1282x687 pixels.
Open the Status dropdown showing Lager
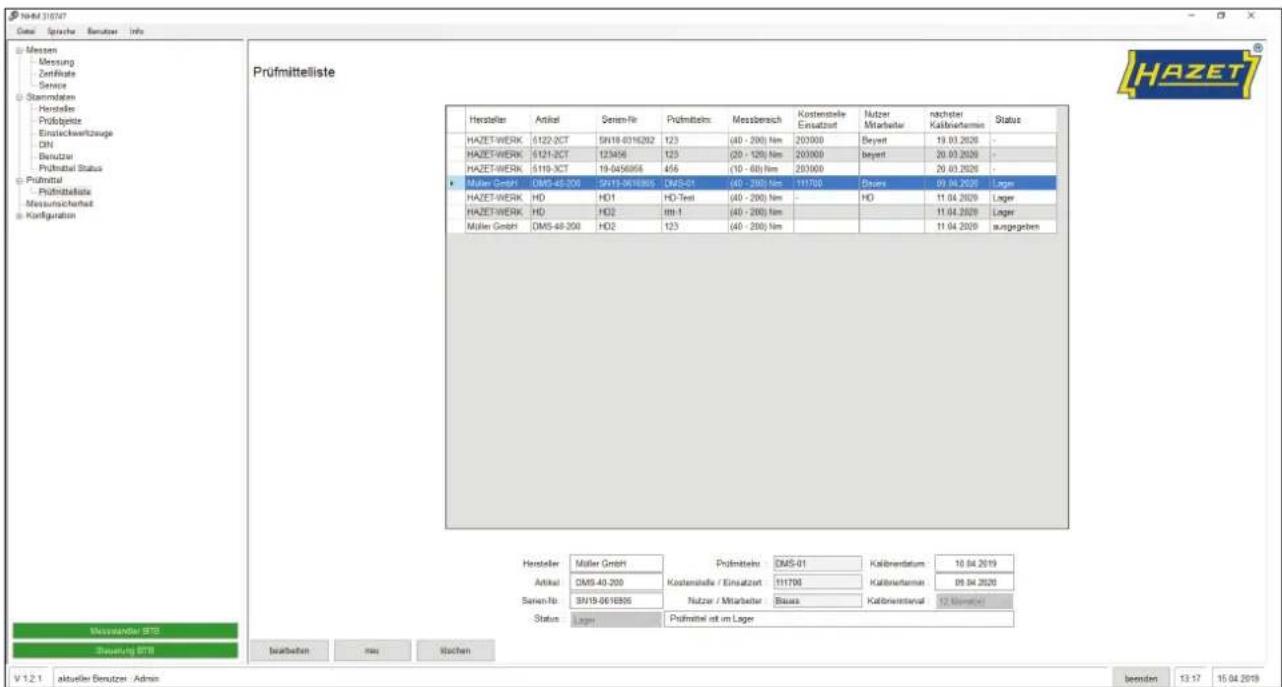[616, 620]
